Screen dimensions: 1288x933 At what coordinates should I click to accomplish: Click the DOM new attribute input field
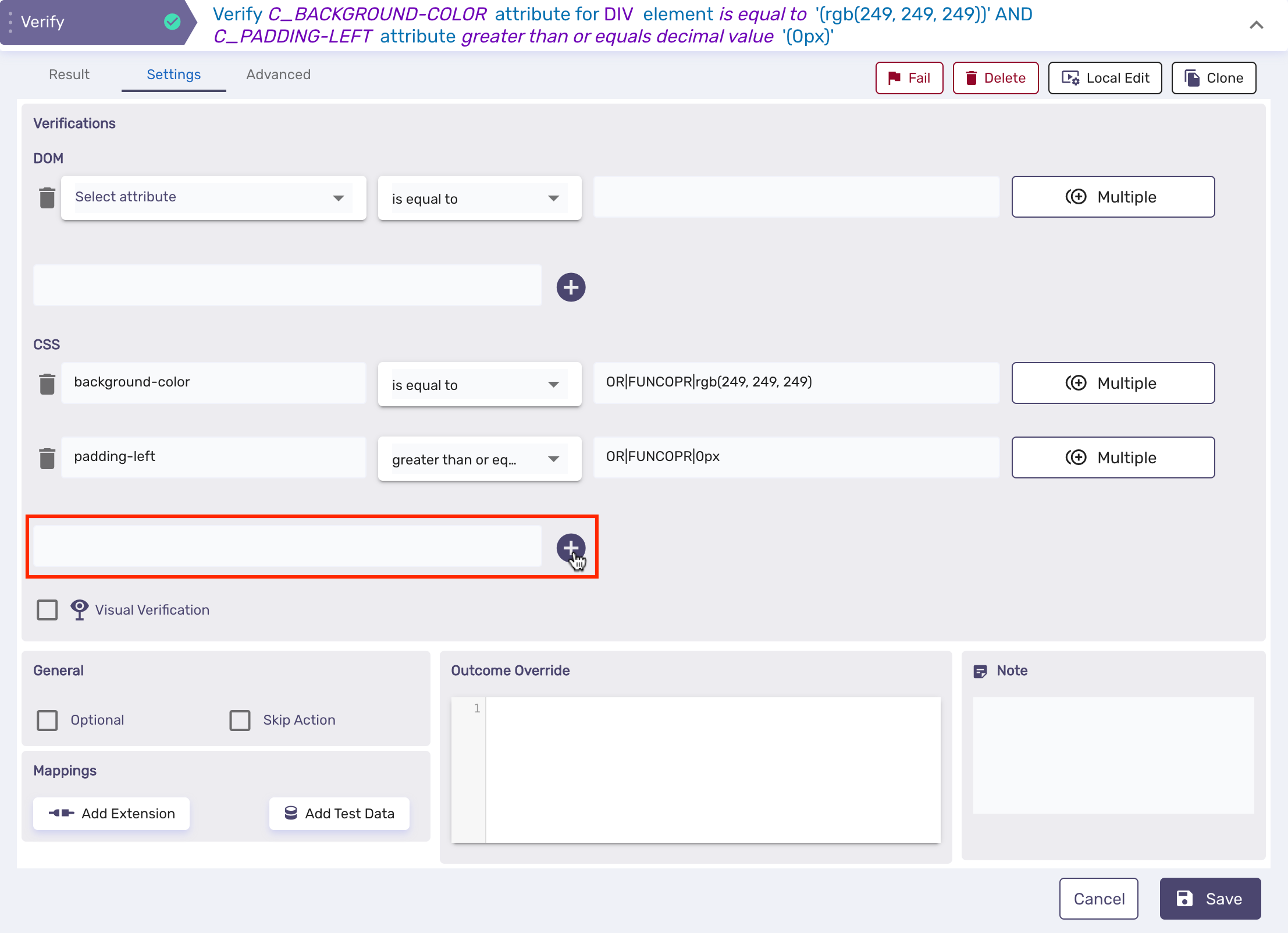click(x=287, y=285)
